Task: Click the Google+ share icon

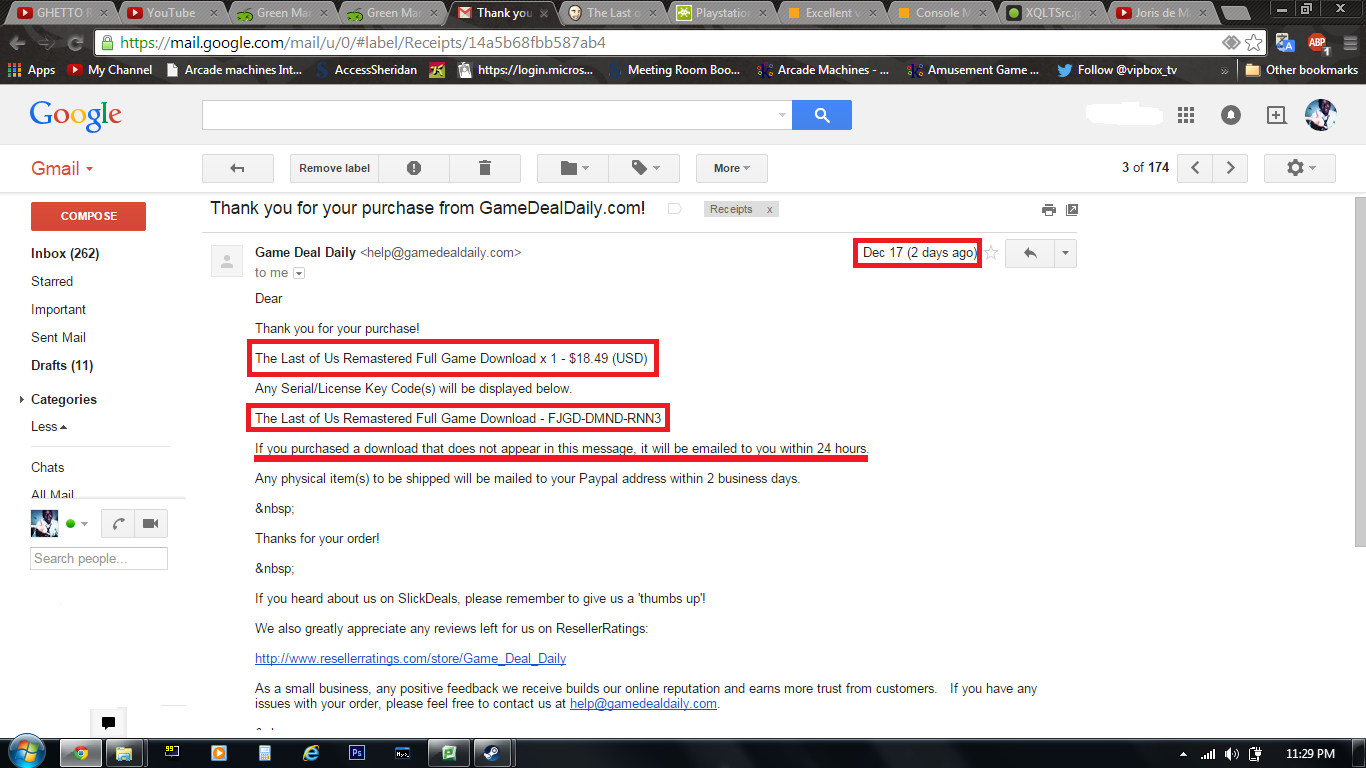Action: [x=1276, y=115]
